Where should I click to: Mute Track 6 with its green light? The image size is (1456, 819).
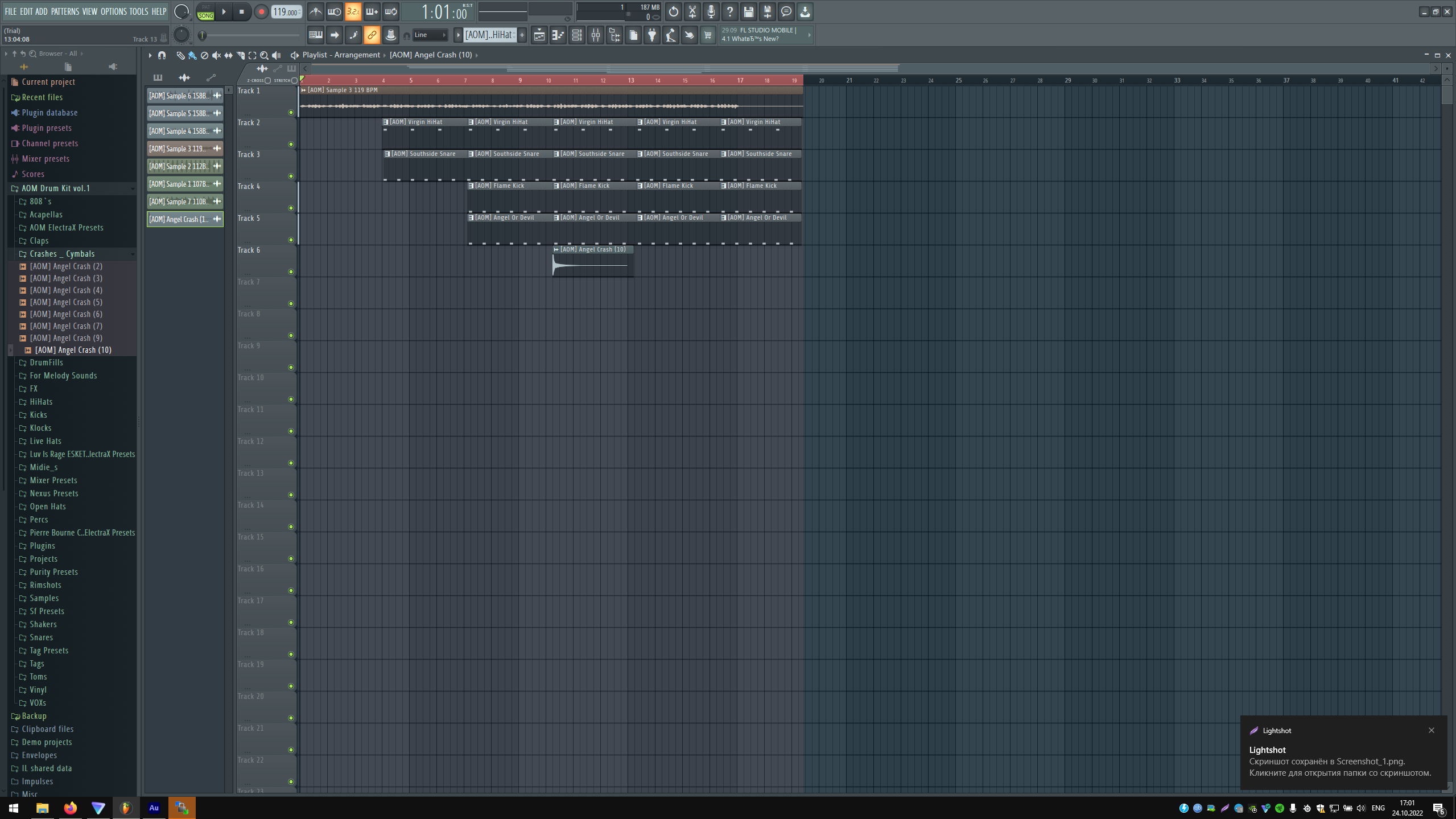coord(291,272)
